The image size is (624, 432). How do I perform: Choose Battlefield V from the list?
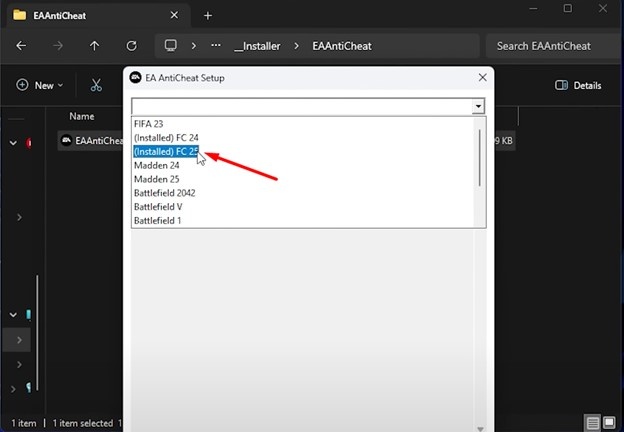pos(158,207)
